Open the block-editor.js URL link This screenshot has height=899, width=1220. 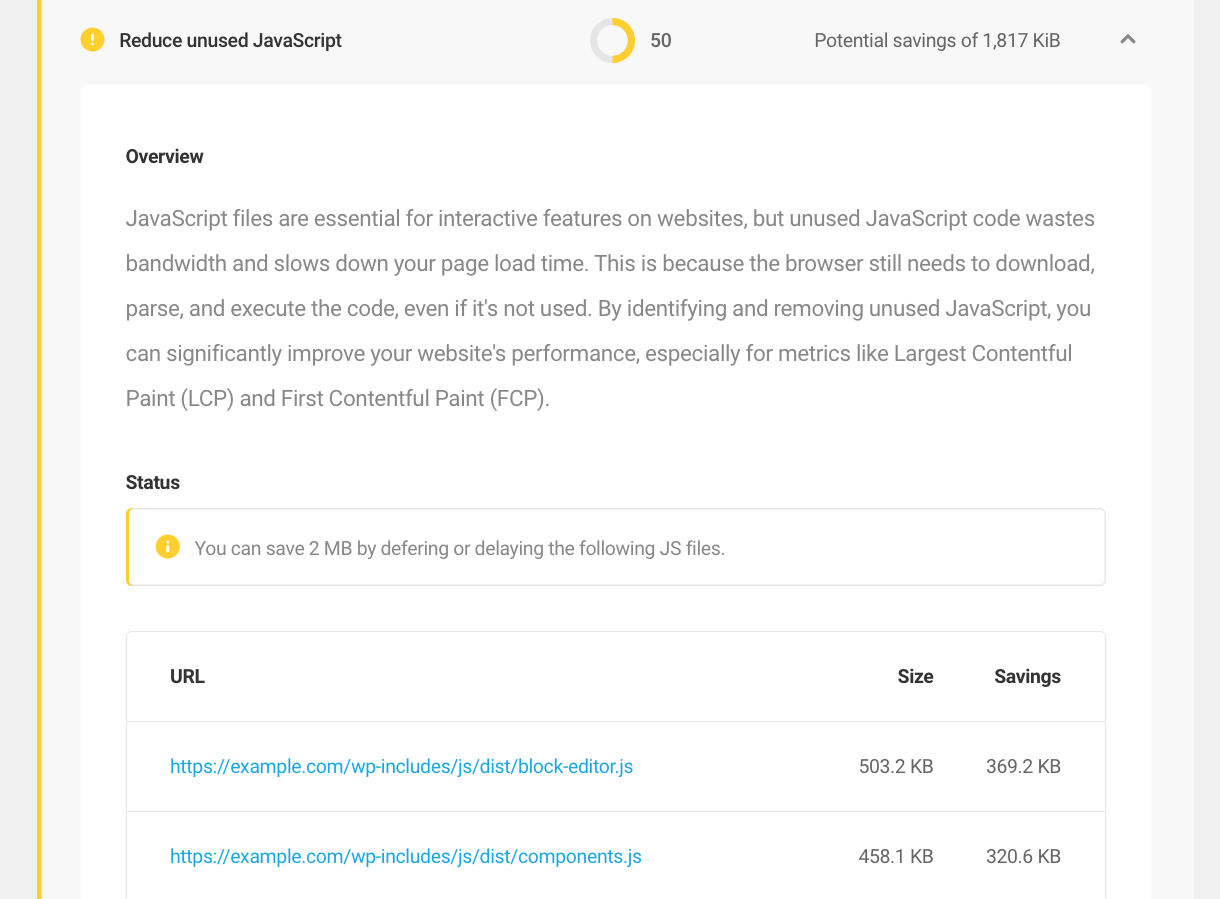[x=401, y=767]
